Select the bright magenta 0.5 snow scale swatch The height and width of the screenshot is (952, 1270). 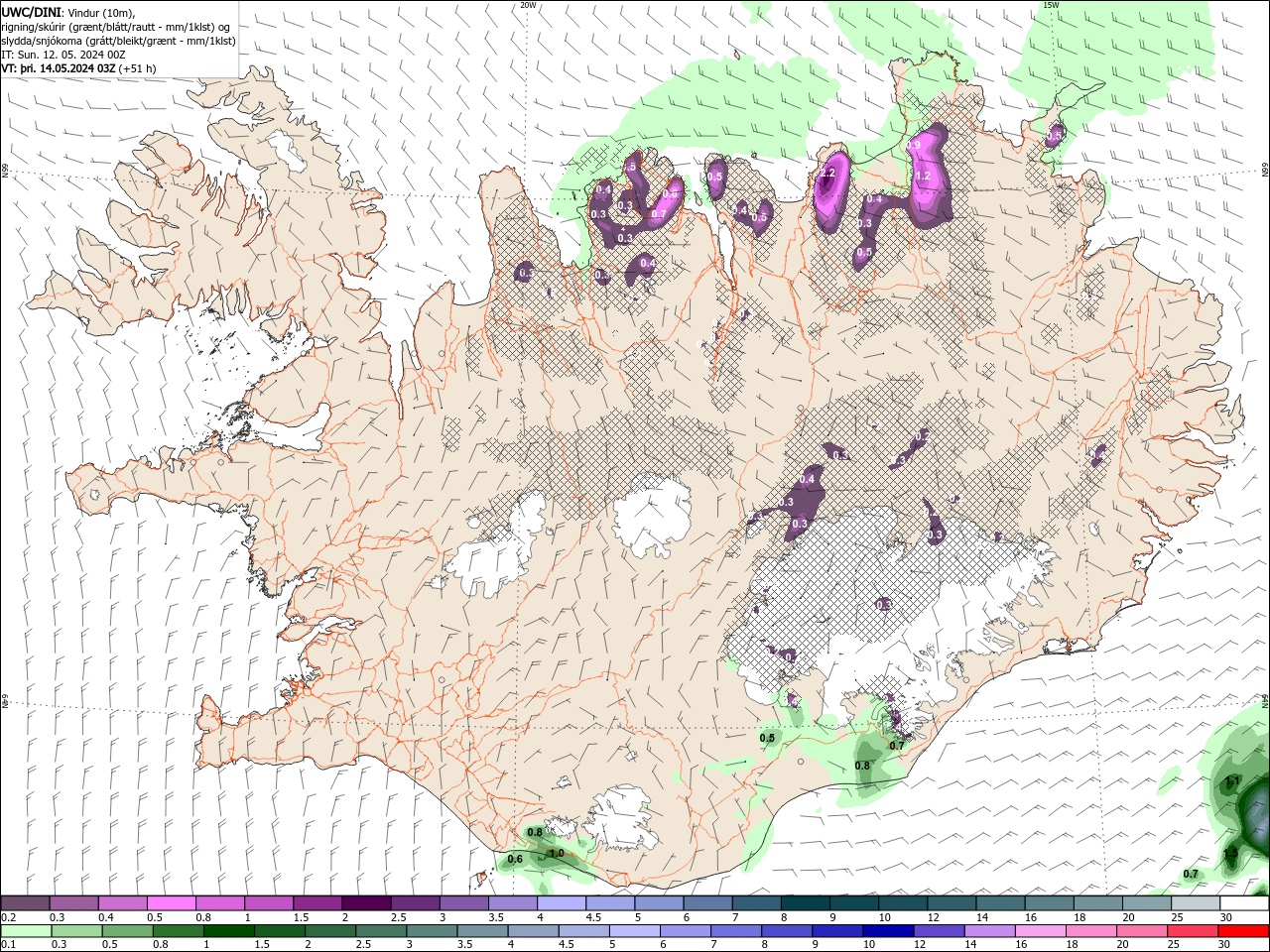(171, 903)
